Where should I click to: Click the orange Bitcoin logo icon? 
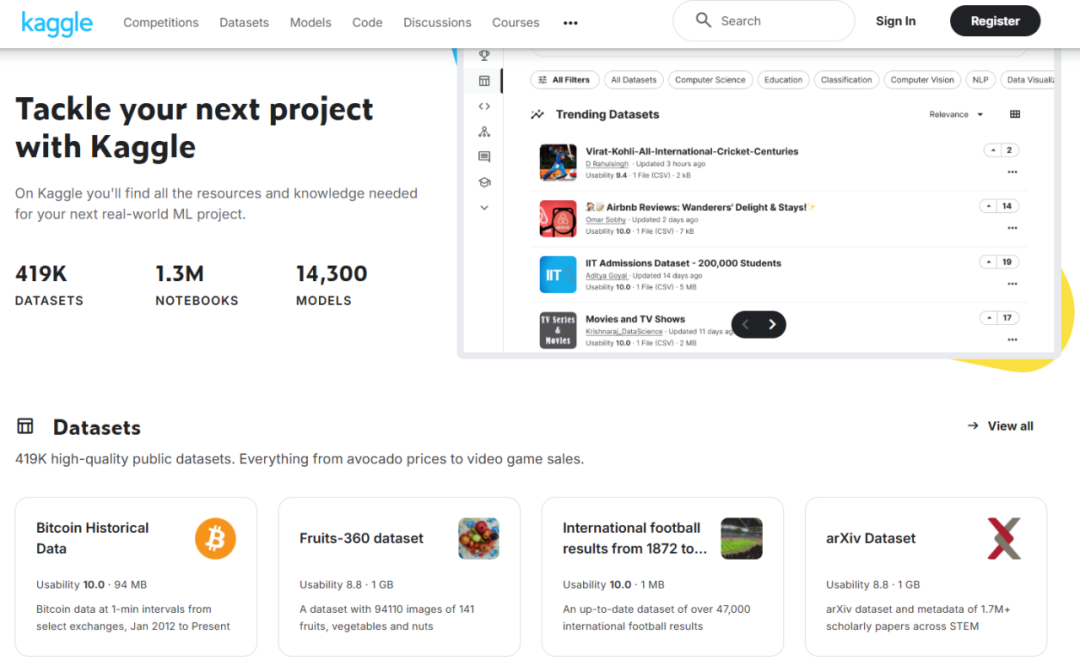[215, 538]
